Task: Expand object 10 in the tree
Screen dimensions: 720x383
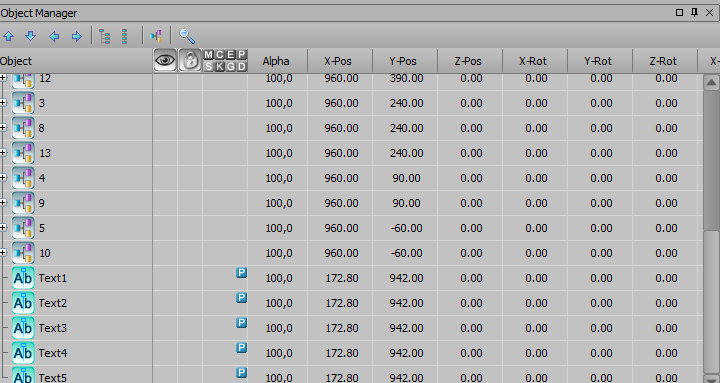Action: (3, 253)
